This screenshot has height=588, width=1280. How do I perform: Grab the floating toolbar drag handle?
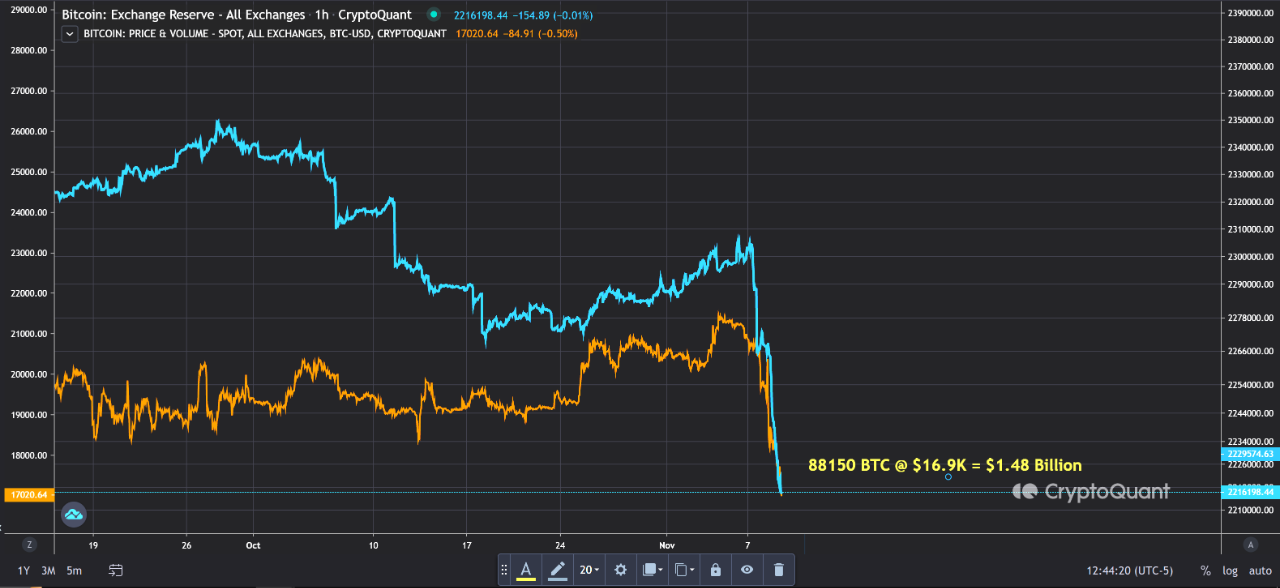[505, 570]
